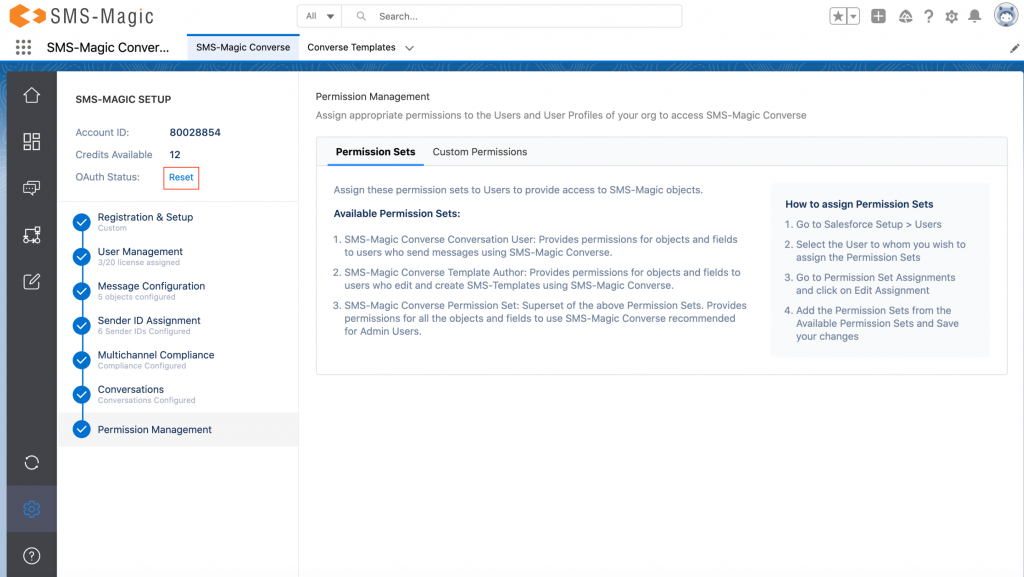Open the Sender ID Assignment step
Image resolution: width=1024 pixels, height=577 pixels.
tap(149, 320)
